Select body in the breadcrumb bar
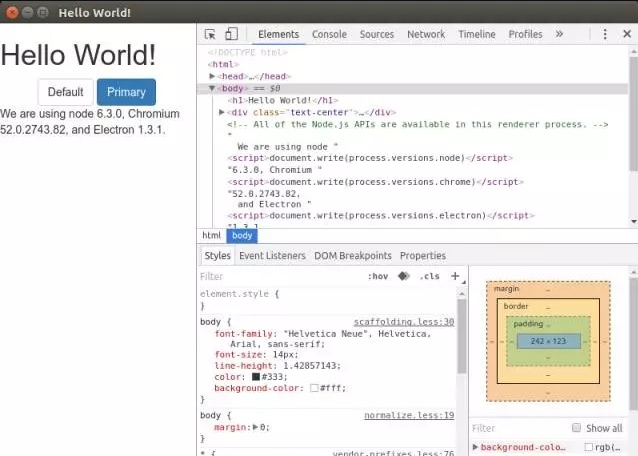 click(x=242, y=236)
